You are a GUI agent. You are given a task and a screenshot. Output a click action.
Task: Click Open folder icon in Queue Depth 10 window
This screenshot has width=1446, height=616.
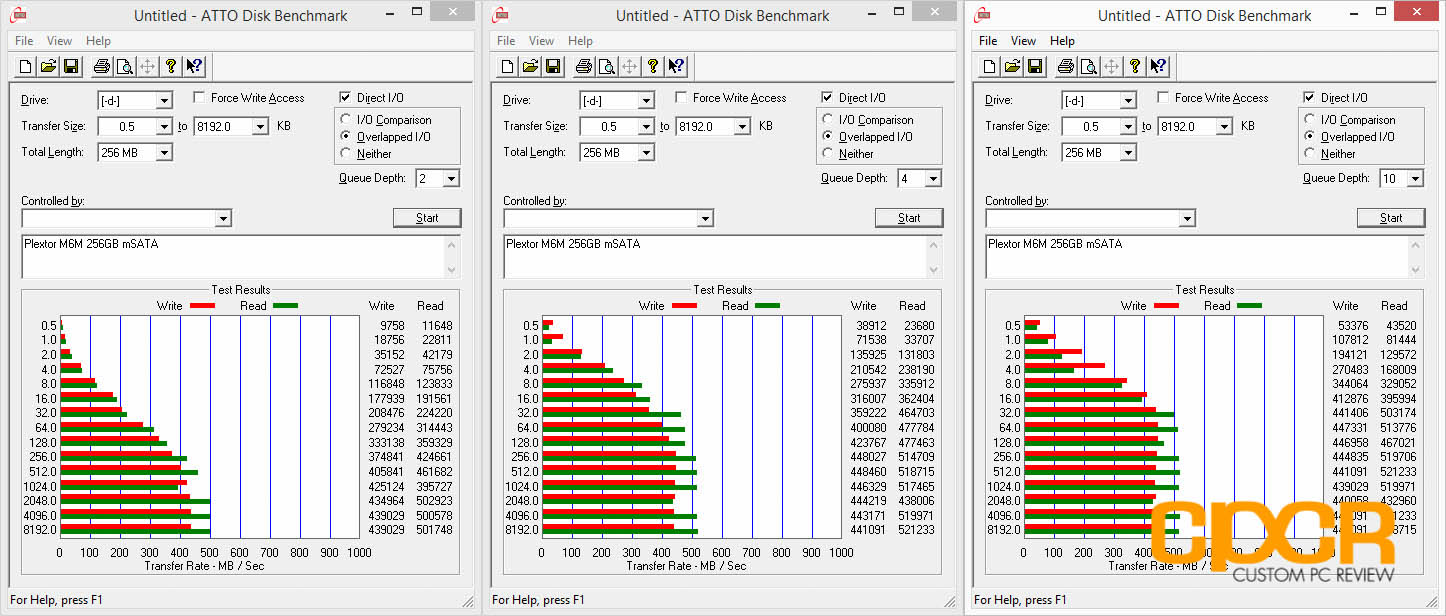(x=1013, y=67)
